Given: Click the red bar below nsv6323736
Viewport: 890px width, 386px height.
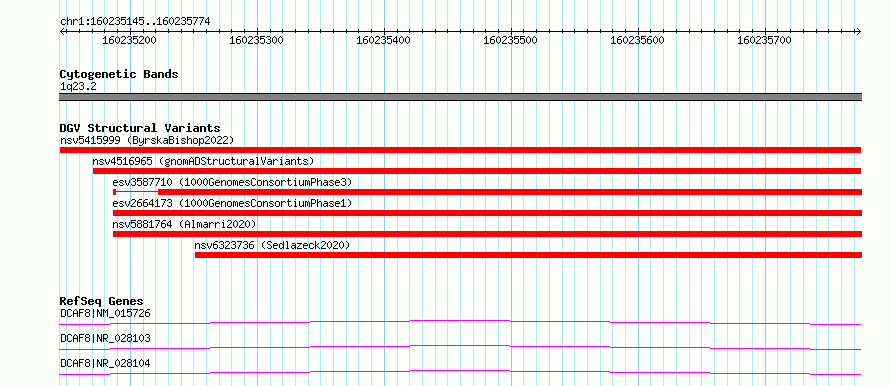Looking at the screenshot, I should [528, 255].
